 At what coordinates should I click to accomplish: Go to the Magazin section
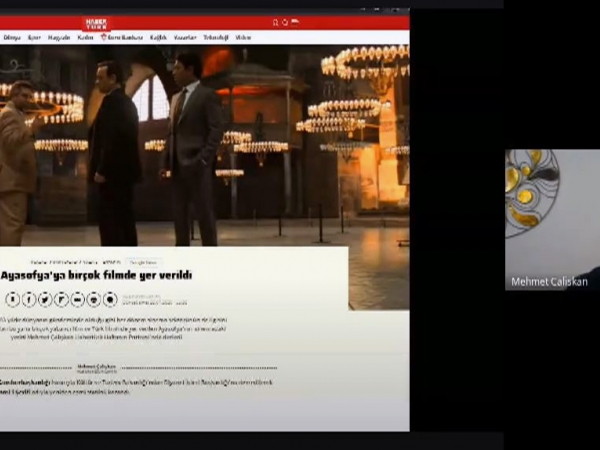59,38
